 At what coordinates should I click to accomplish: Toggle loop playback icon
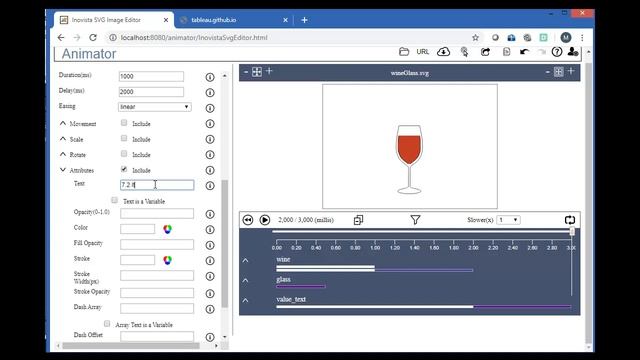570,220
